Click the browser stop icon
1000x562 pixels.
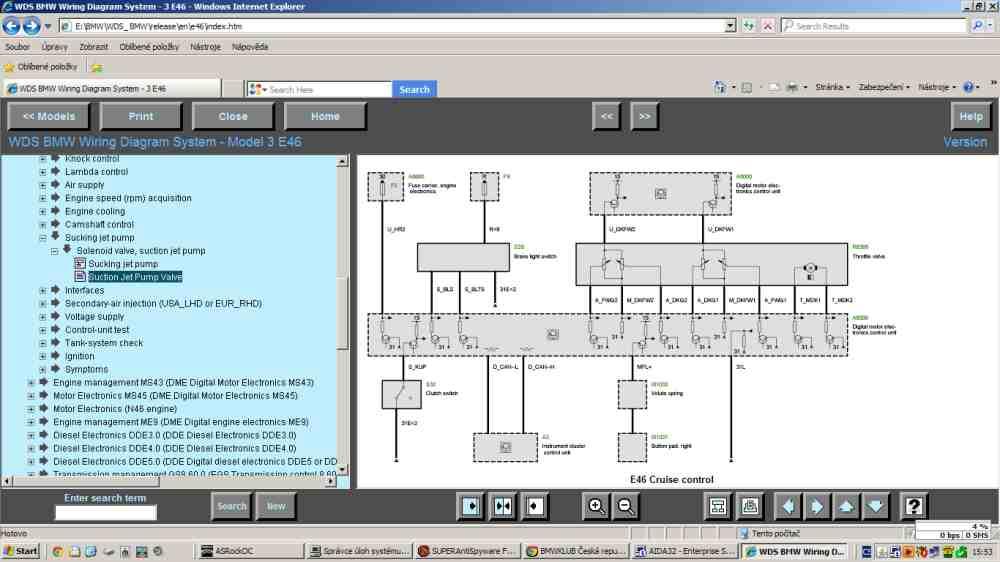point(767,26)
